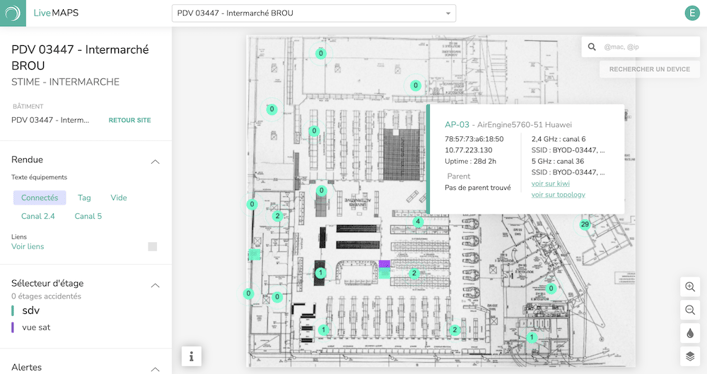Select the Canal 2.4 option
Screen dimensions: 707x374
38,216
